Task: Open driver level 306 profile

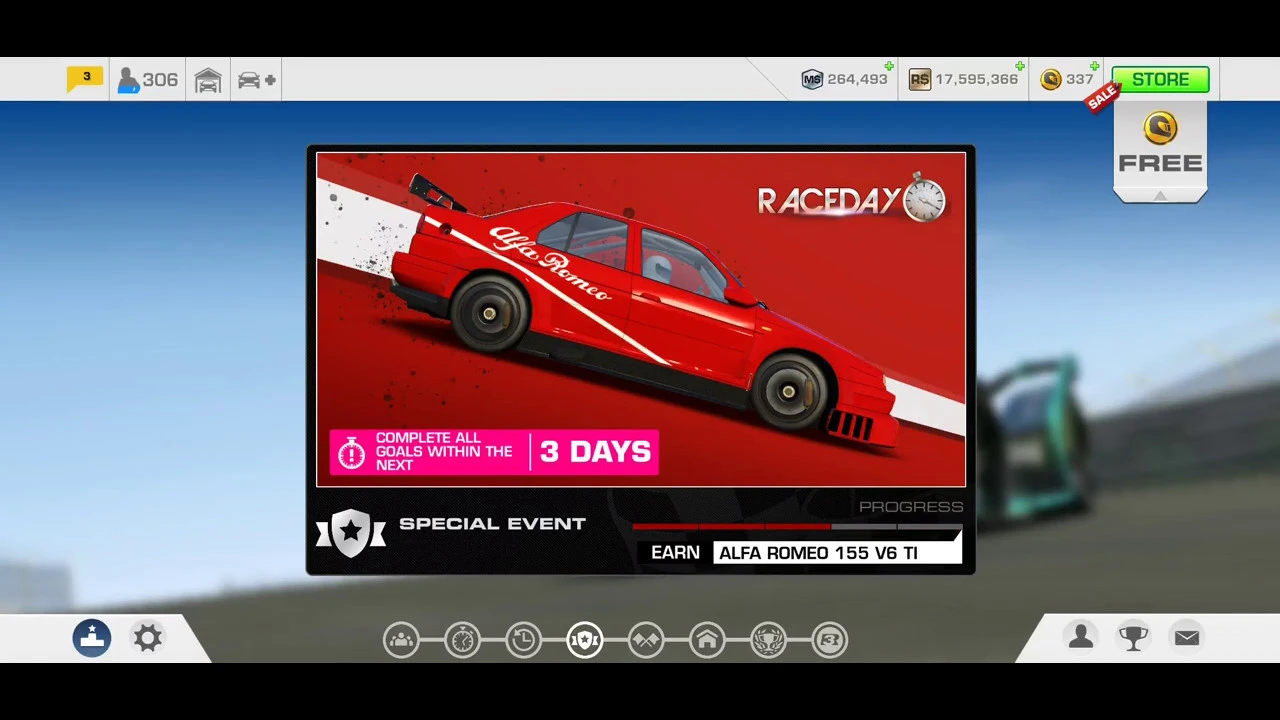Action: pyautogui.click(x=147, y=80)
